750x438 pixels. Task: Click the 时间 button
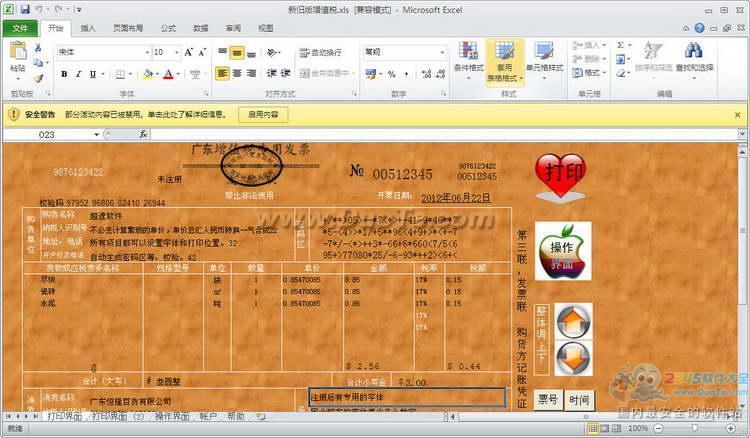pos(579,400)
